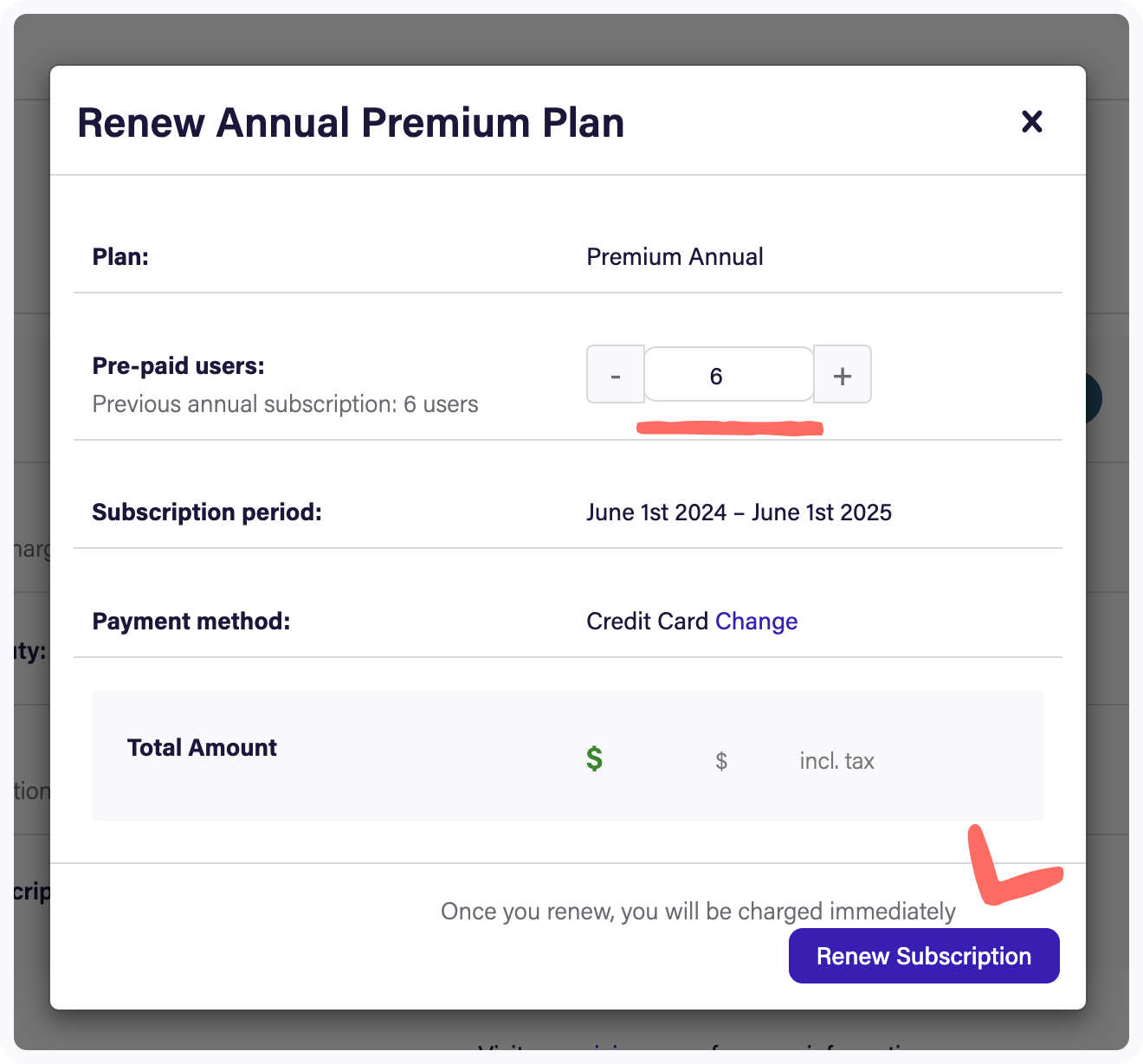The height and width of the screenshot is (1064, 1143).
Task: Click the Credit Card payment text
Action: 648,622
